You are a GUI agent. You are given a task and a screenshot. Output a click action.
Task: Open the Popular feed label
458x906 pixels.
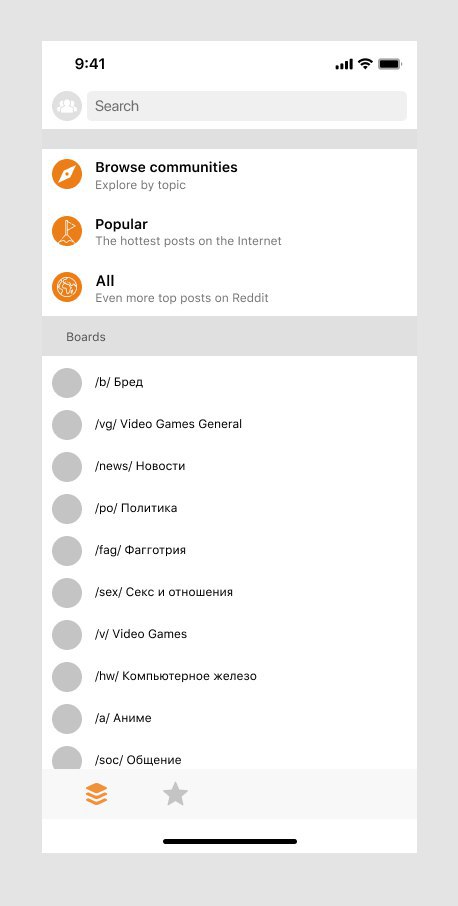pos(121,224)
